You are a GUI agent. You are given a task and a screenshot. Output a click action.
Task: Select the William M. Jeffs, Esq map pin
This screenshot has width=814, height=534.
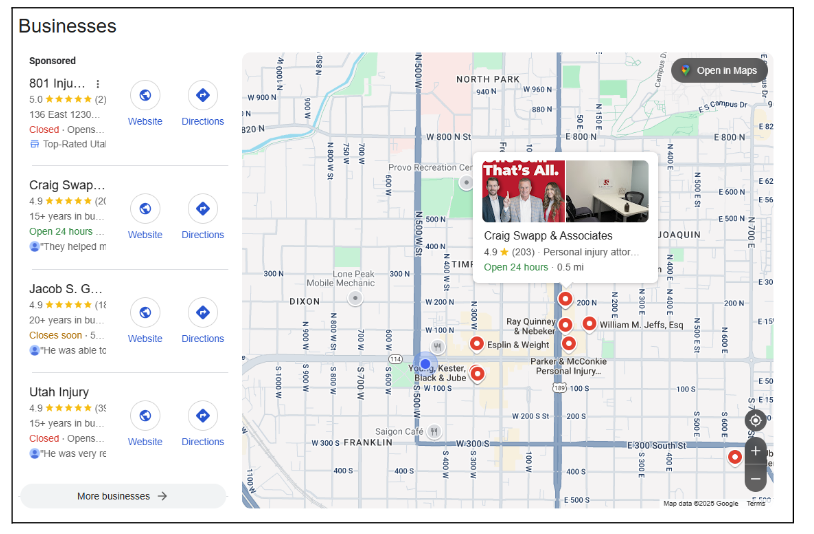point(589,324)
